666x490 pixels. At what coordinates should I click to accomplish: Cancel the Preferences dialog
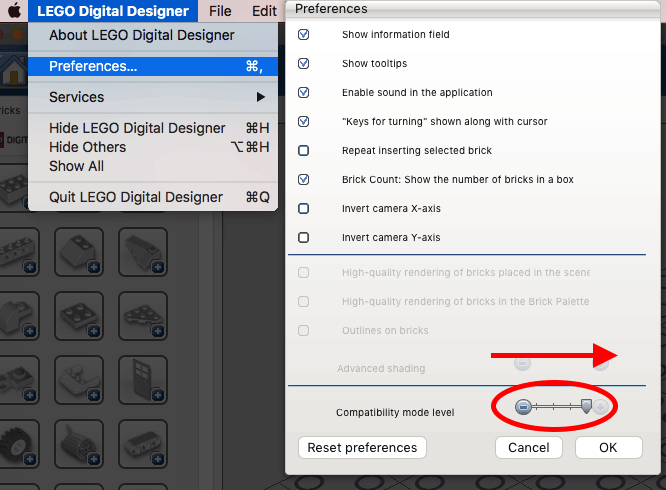(529, 448)
